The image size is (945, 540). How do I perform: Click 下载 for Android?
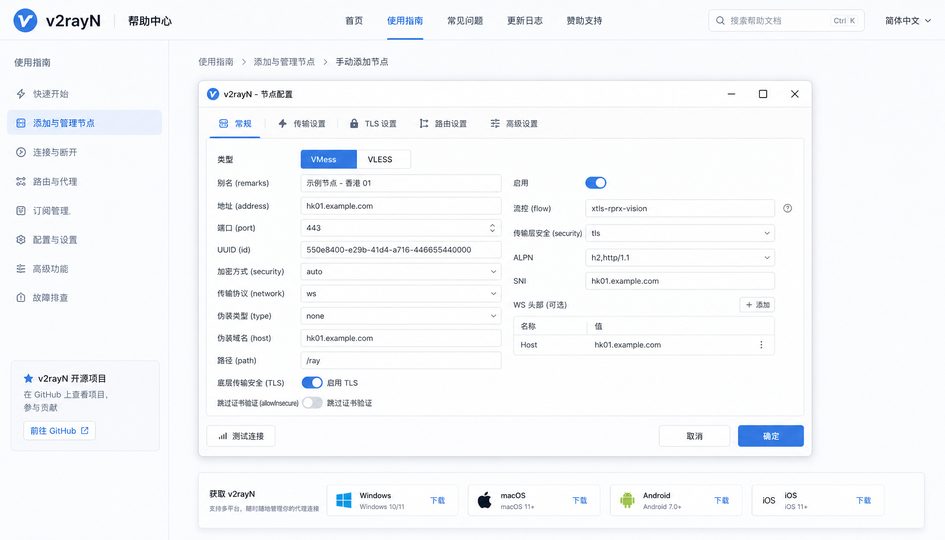point(722,500)
